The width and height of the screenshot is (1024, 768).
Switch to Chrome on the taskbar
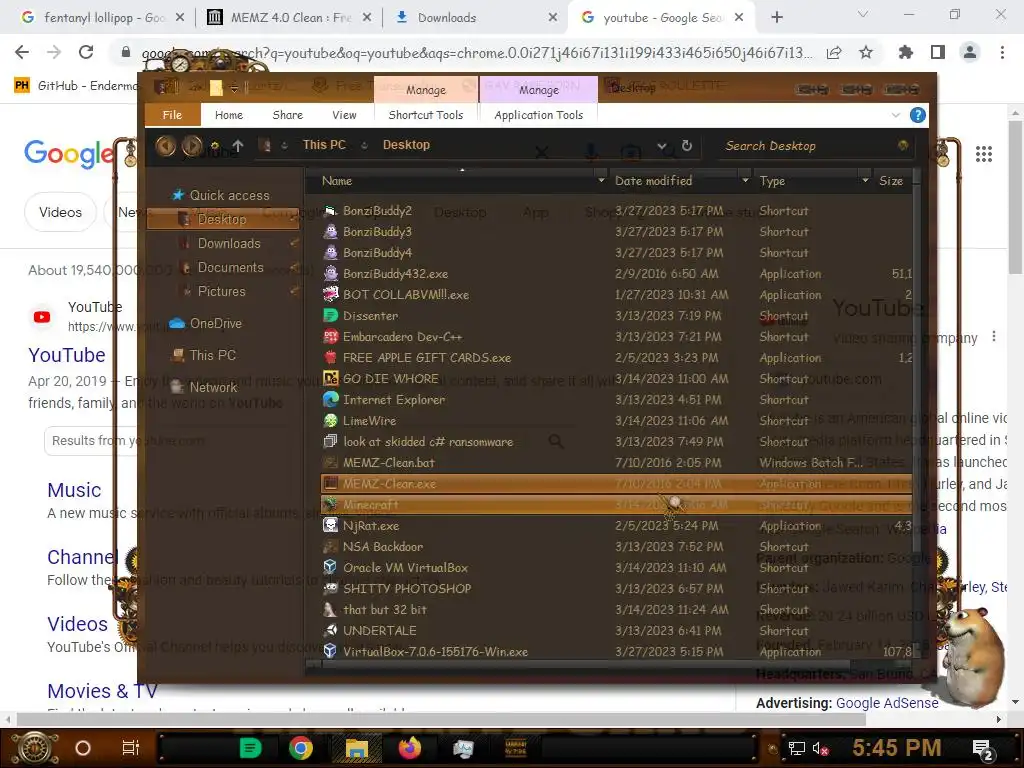tap(300, 748)
